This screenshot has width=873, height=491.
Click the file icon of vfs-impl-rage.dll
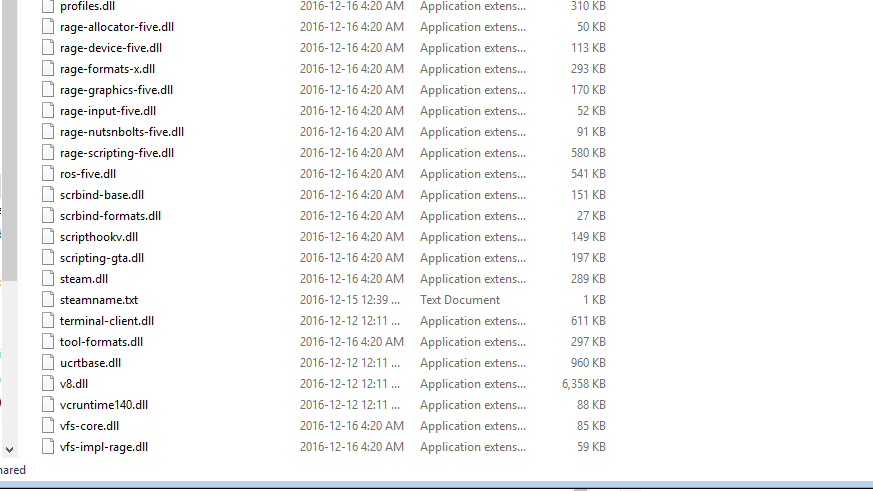pos(48,446)
